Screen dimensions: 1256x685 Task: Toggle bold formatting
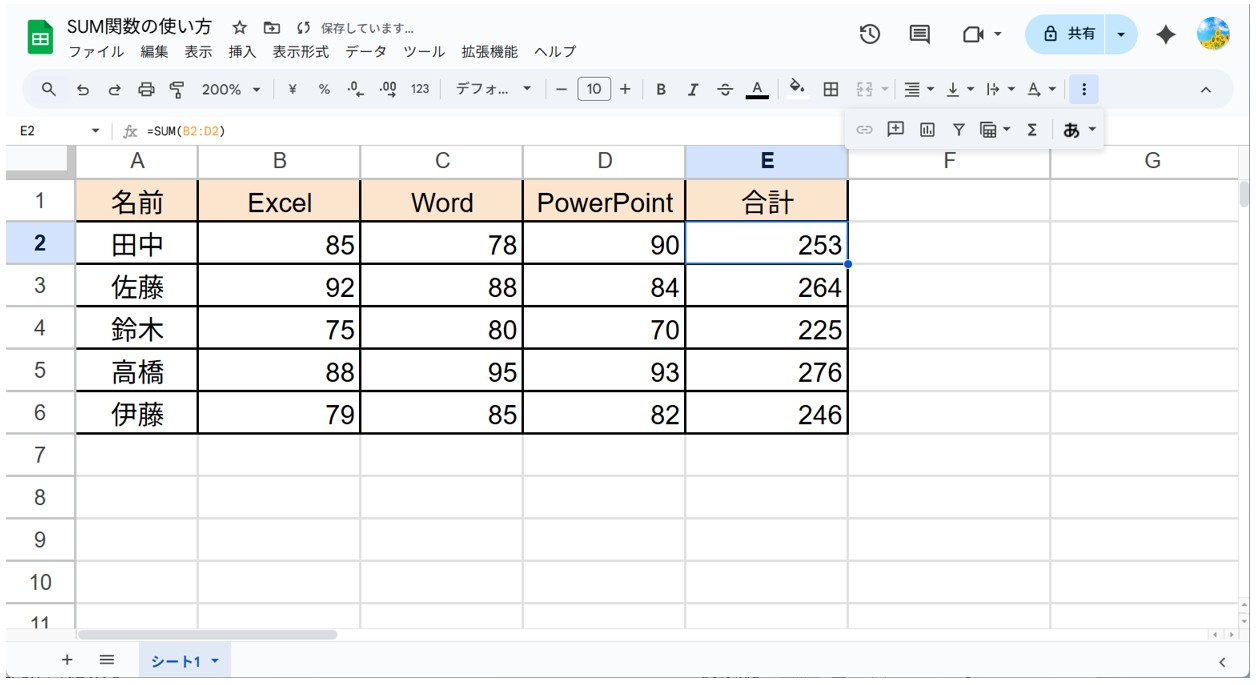pyautogui.click(x=661, y=90)
